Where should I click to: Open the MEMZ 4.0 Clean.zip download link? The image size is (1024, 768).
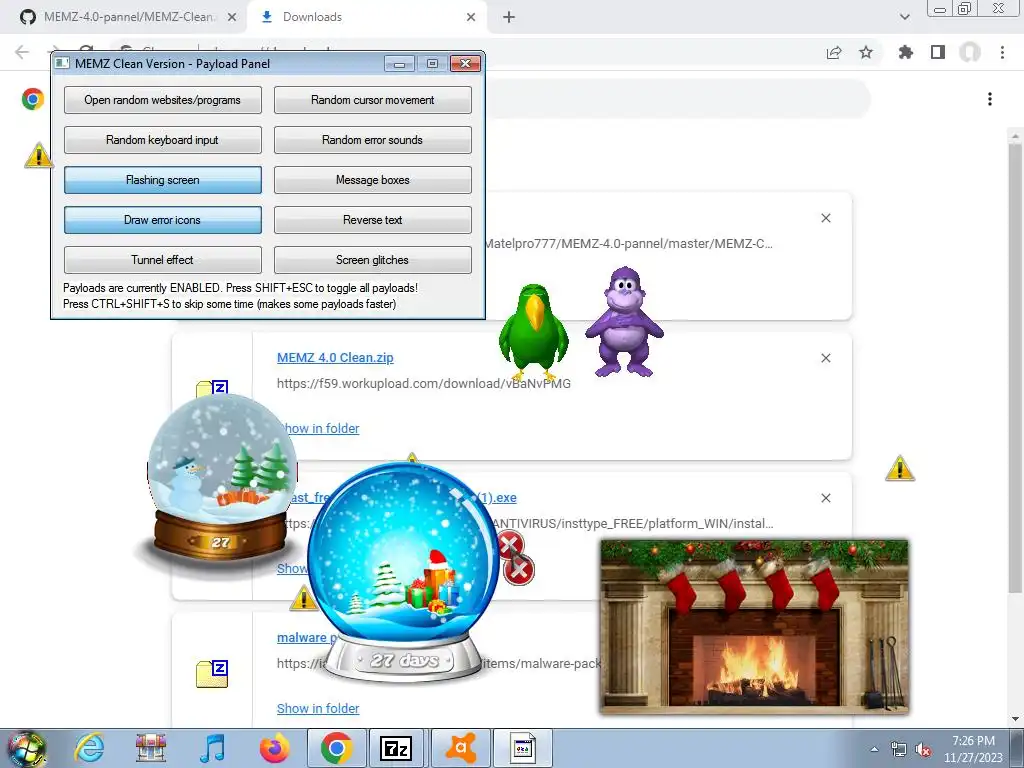click(335, 357)
